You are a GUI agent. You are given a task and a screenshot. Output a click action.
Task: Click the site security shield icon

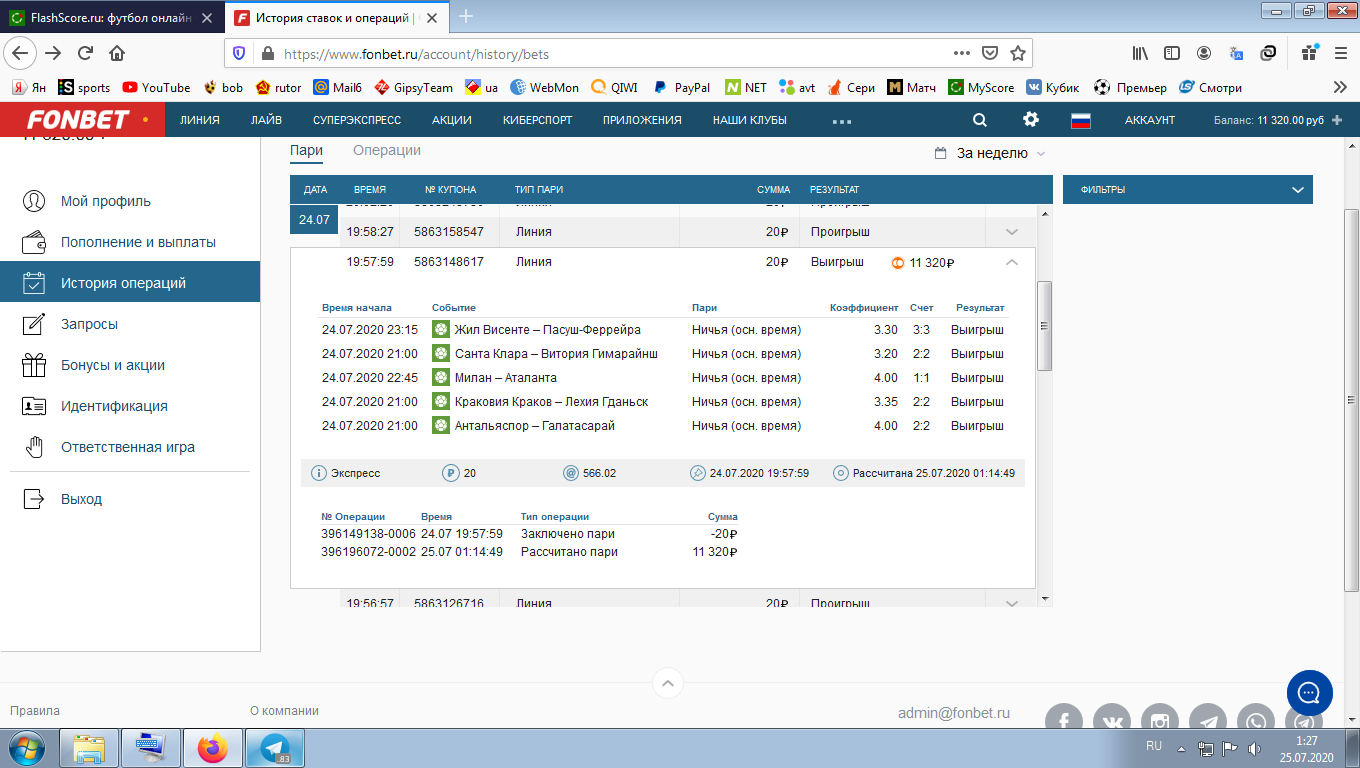[239, 53]
